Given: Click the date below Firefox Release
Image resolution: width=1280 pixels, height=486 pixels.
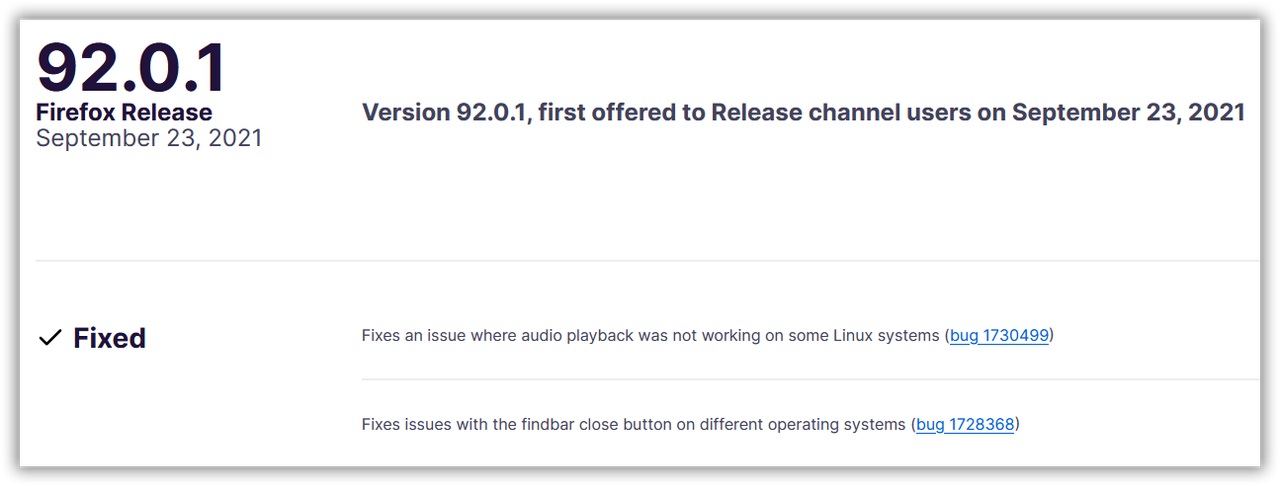Looking at the screenshot, I should (x=149, y=138).
